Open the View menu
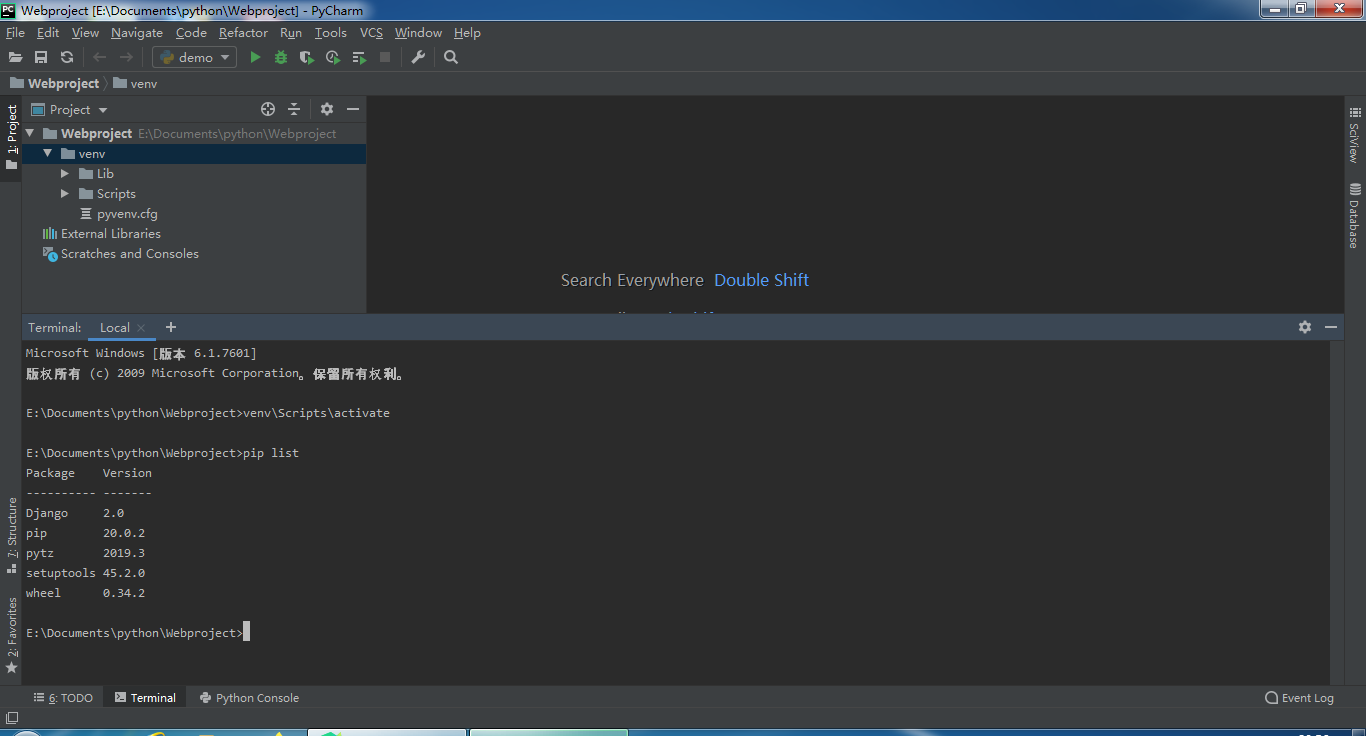Screen dimensions: 1366x736 [85, 33]
